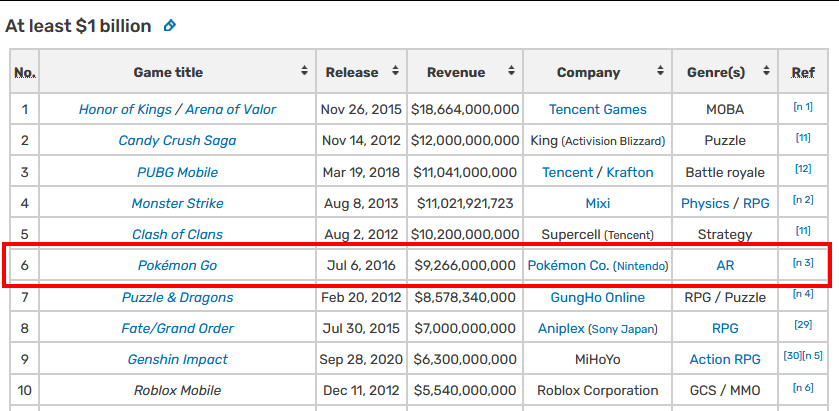
Task: Open footnote [n 1] reference
Action: click(x=803, y=107)
